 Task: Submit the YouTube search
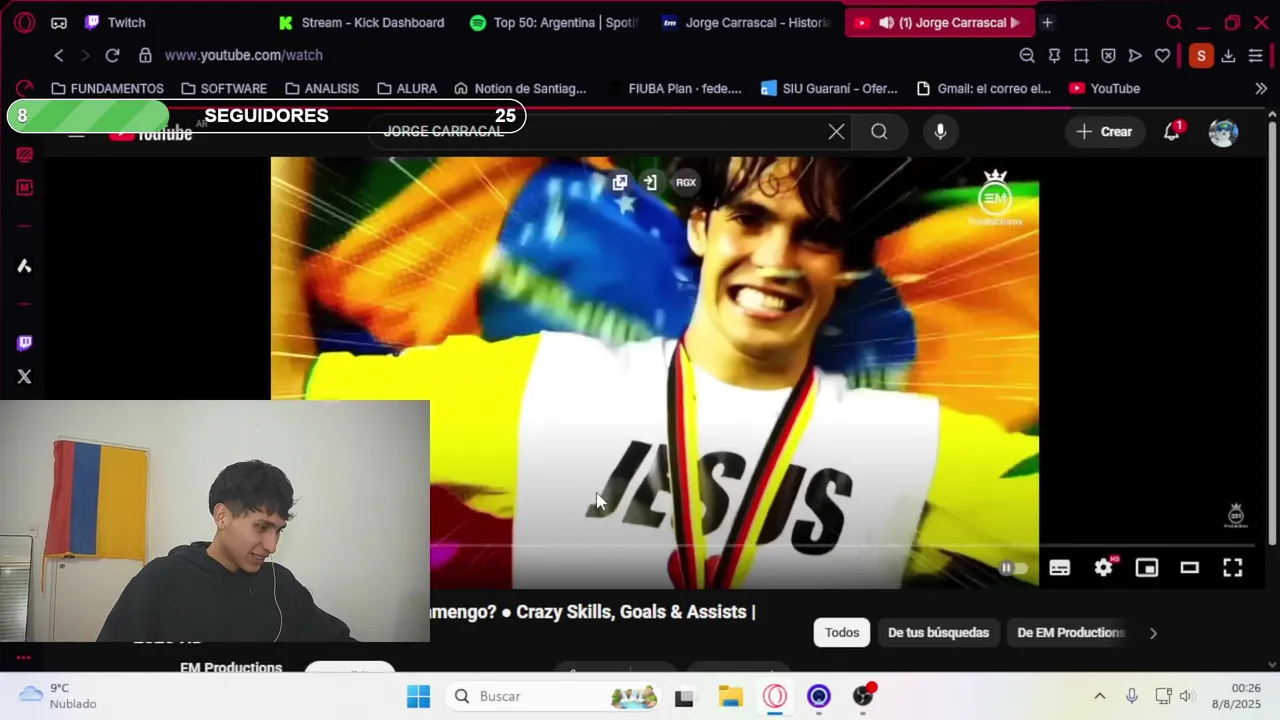tap(879, 132)
